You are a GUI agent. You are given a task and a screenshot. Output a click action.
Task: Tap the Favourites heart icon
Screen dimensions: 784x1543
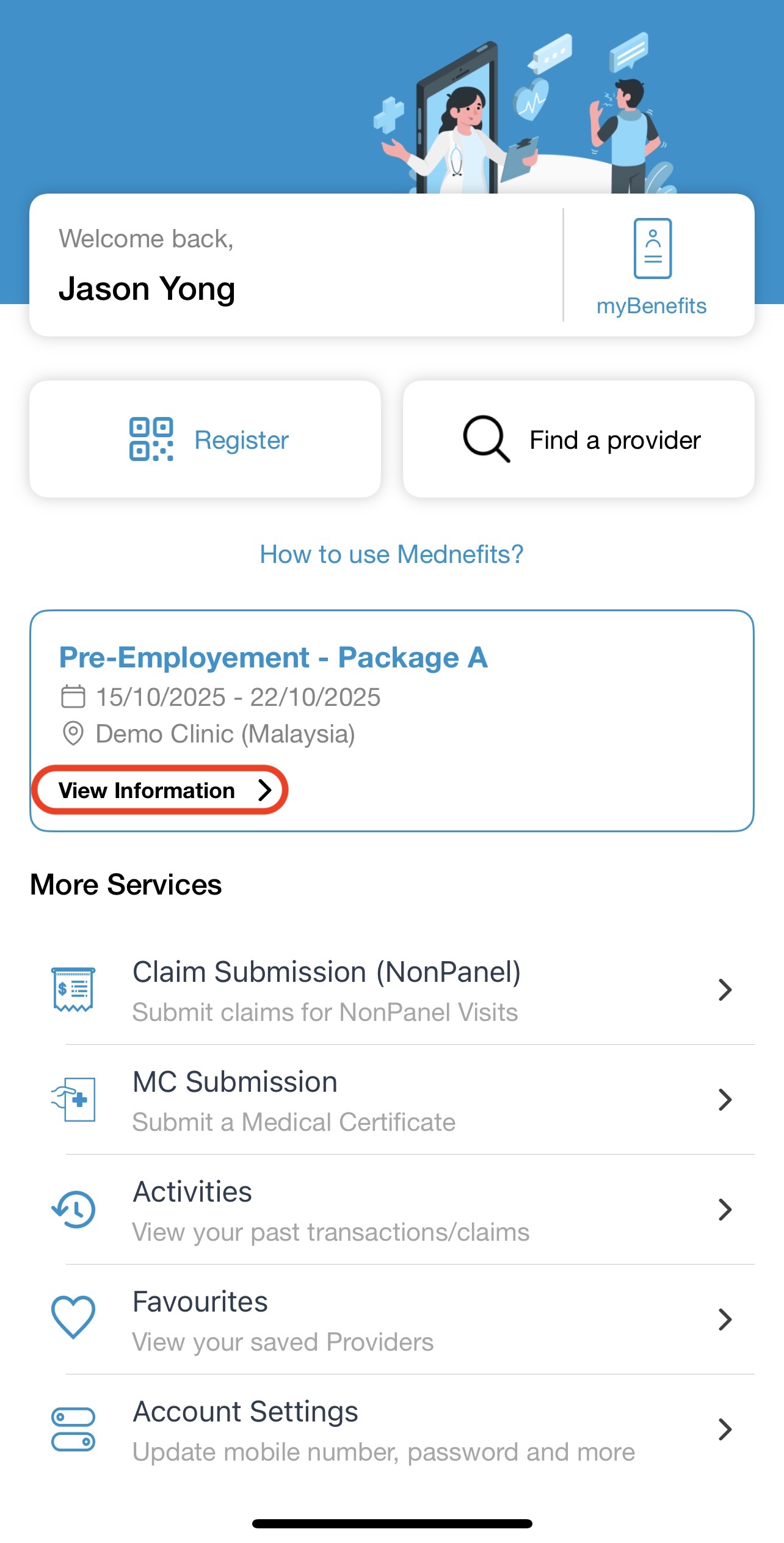coord(73,1318)
